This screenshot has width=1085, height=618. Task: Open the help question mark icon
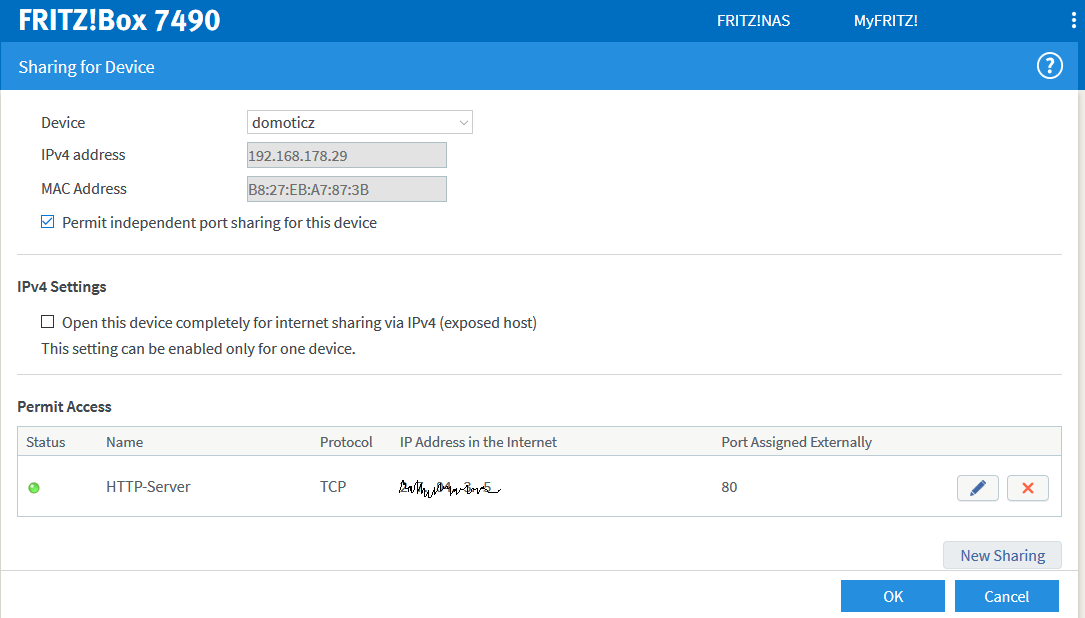(1049, 66)
